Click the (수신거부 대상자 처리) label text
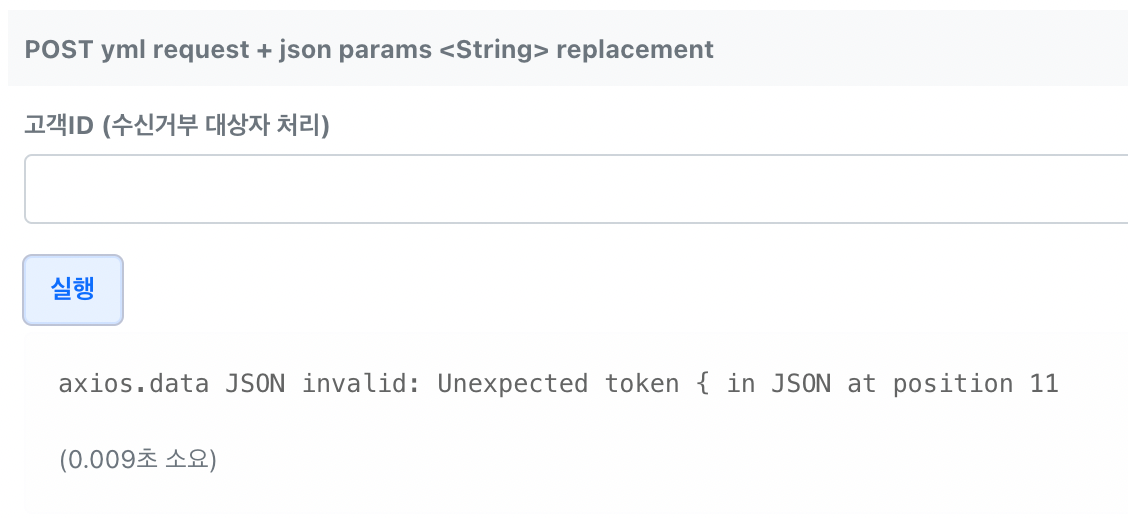The image size is (1128, 518). pos(216,126)
